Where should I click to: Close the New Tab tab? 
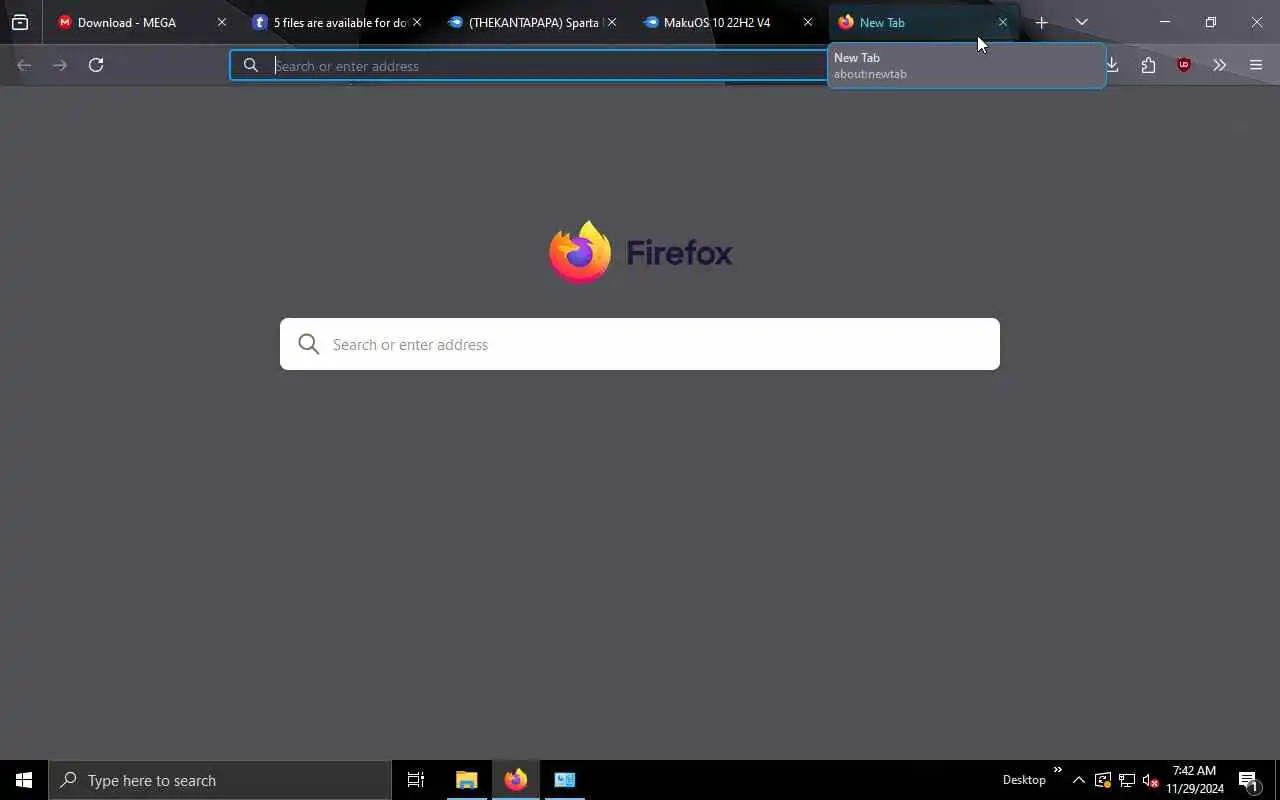pos(1003,22)
